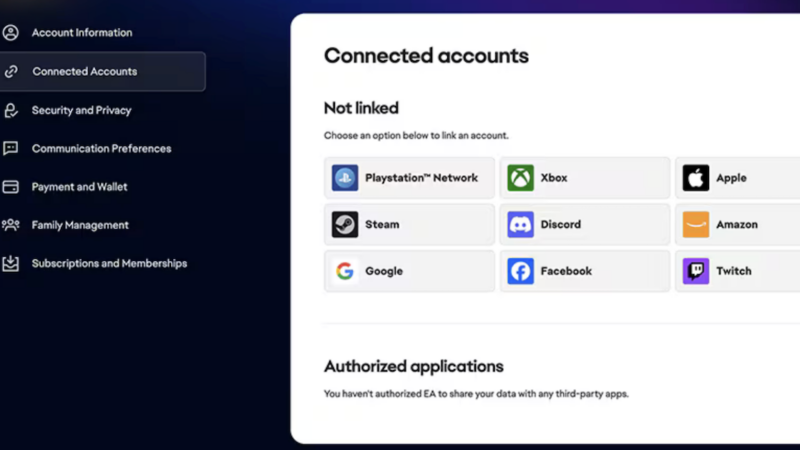Open Family Management page
This screenshot has height=450, width=800.
point(80,225)
